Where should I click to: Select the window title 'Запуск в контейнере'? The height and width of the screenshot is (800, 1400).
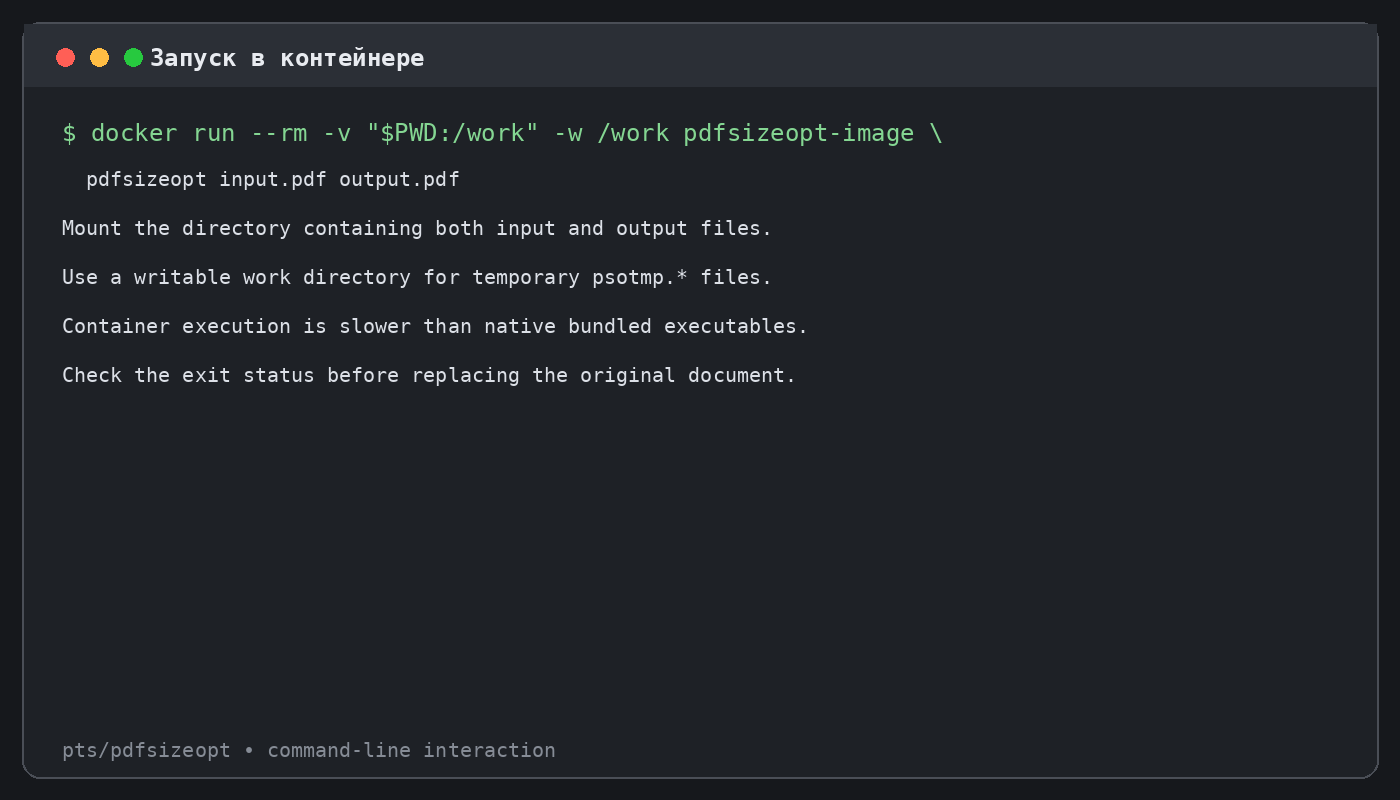coord(287,58)
